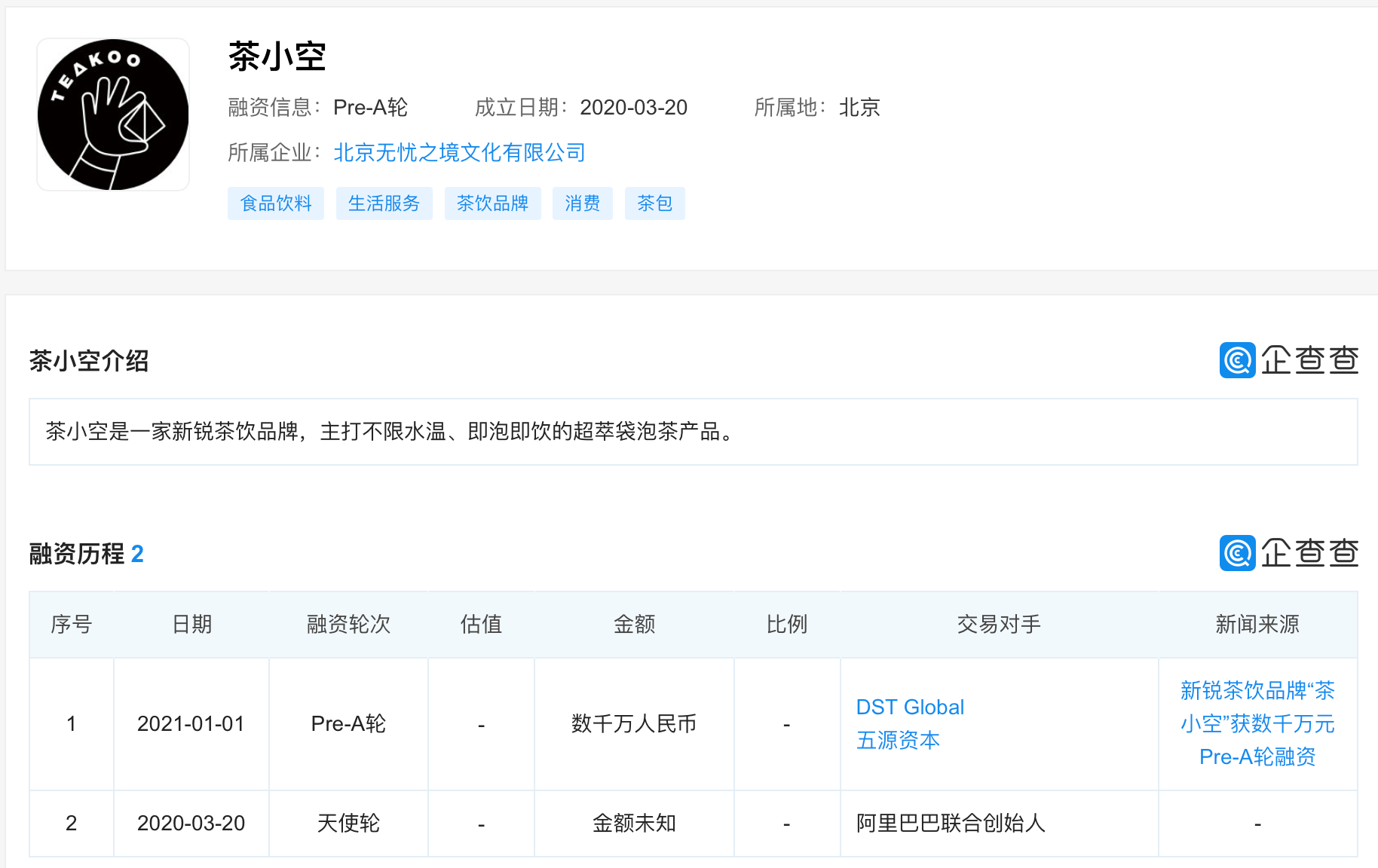The width and height of the screenshot is (1378, 868).
Task: Click the TEAKOO brand logo image
Action: coord(113,115)
